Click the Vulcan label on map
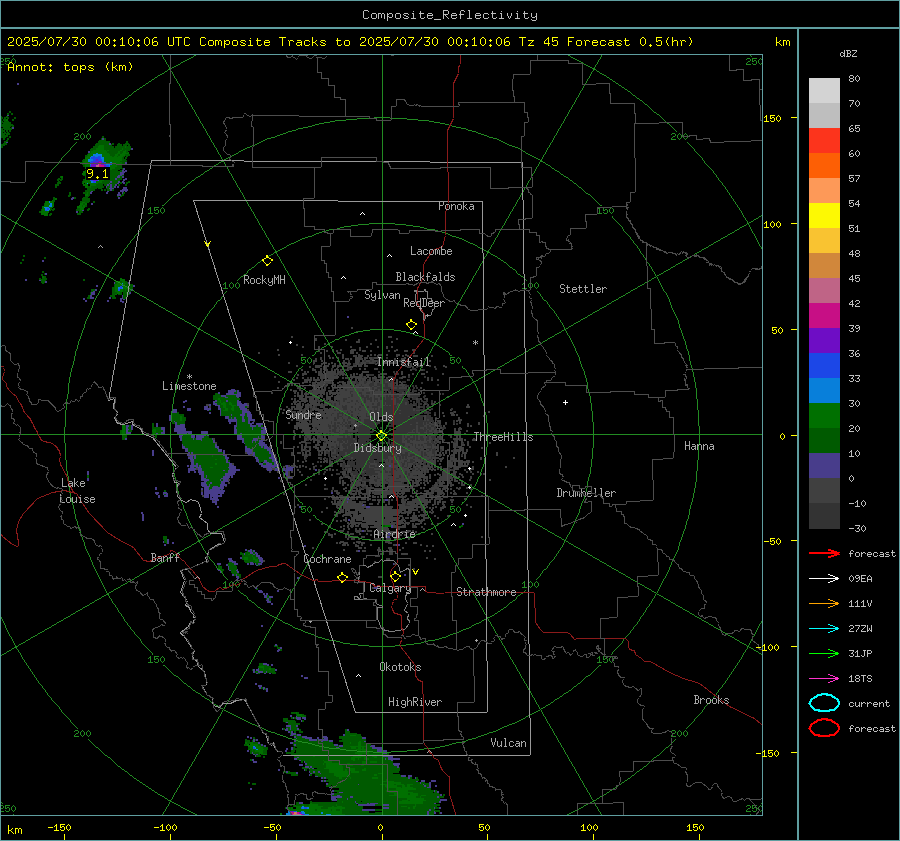900x841 pixels. [508, 743]
